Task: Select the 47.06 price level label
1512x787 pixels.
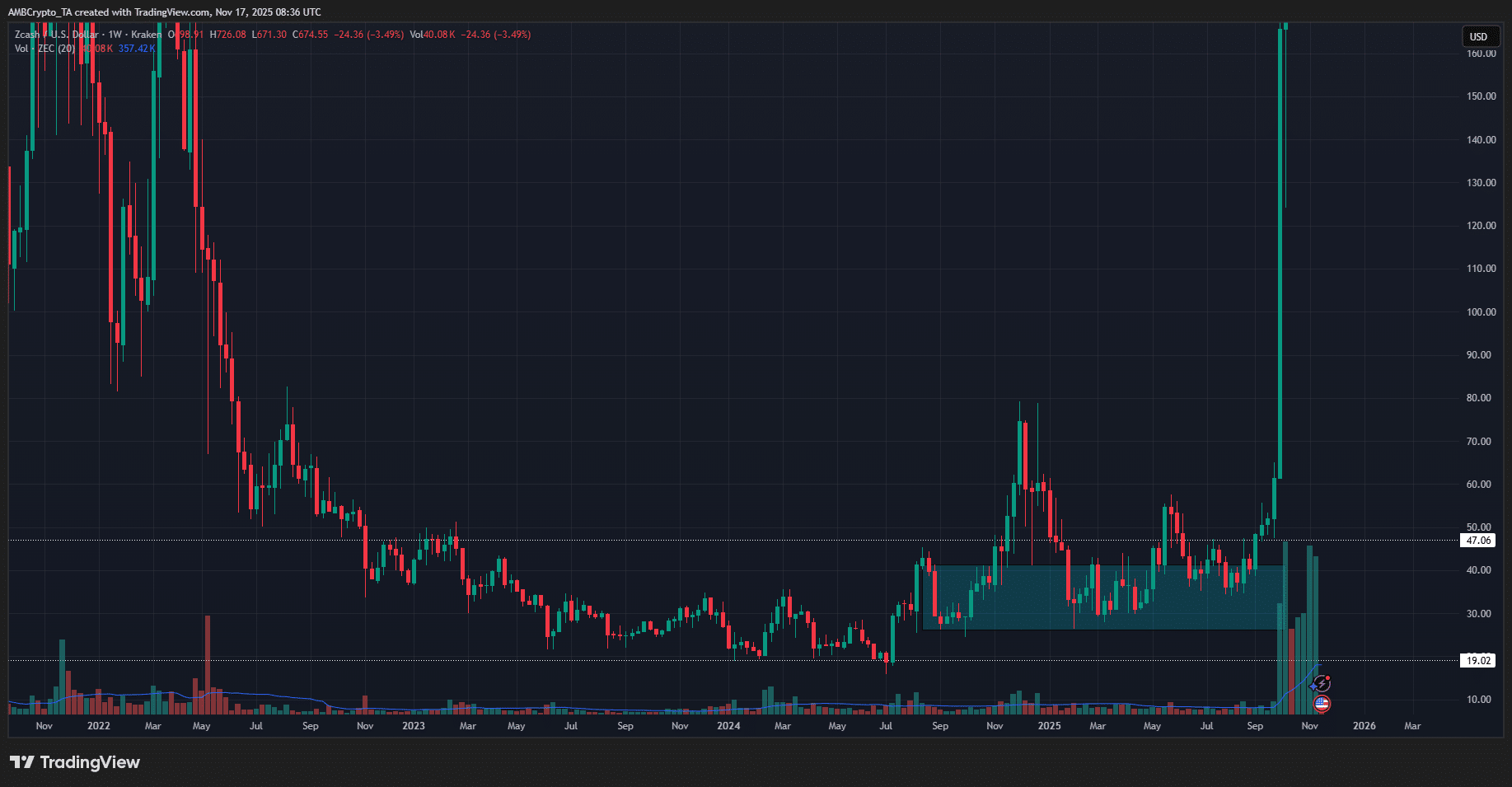Action: click(x=1477, y=541)
